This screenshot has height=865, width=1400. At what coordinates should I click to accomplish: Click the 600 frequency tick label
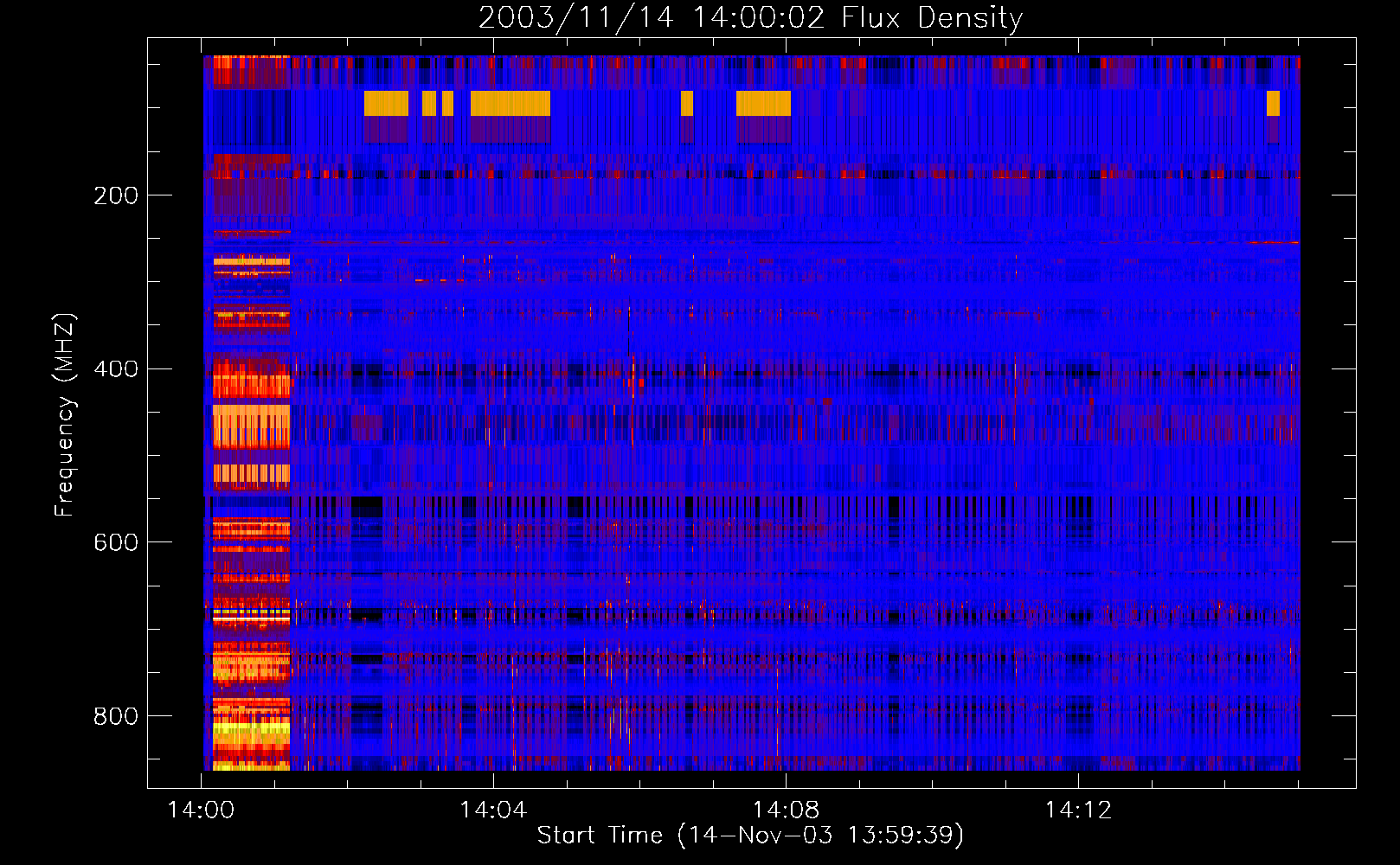click(x=116, y=542)
